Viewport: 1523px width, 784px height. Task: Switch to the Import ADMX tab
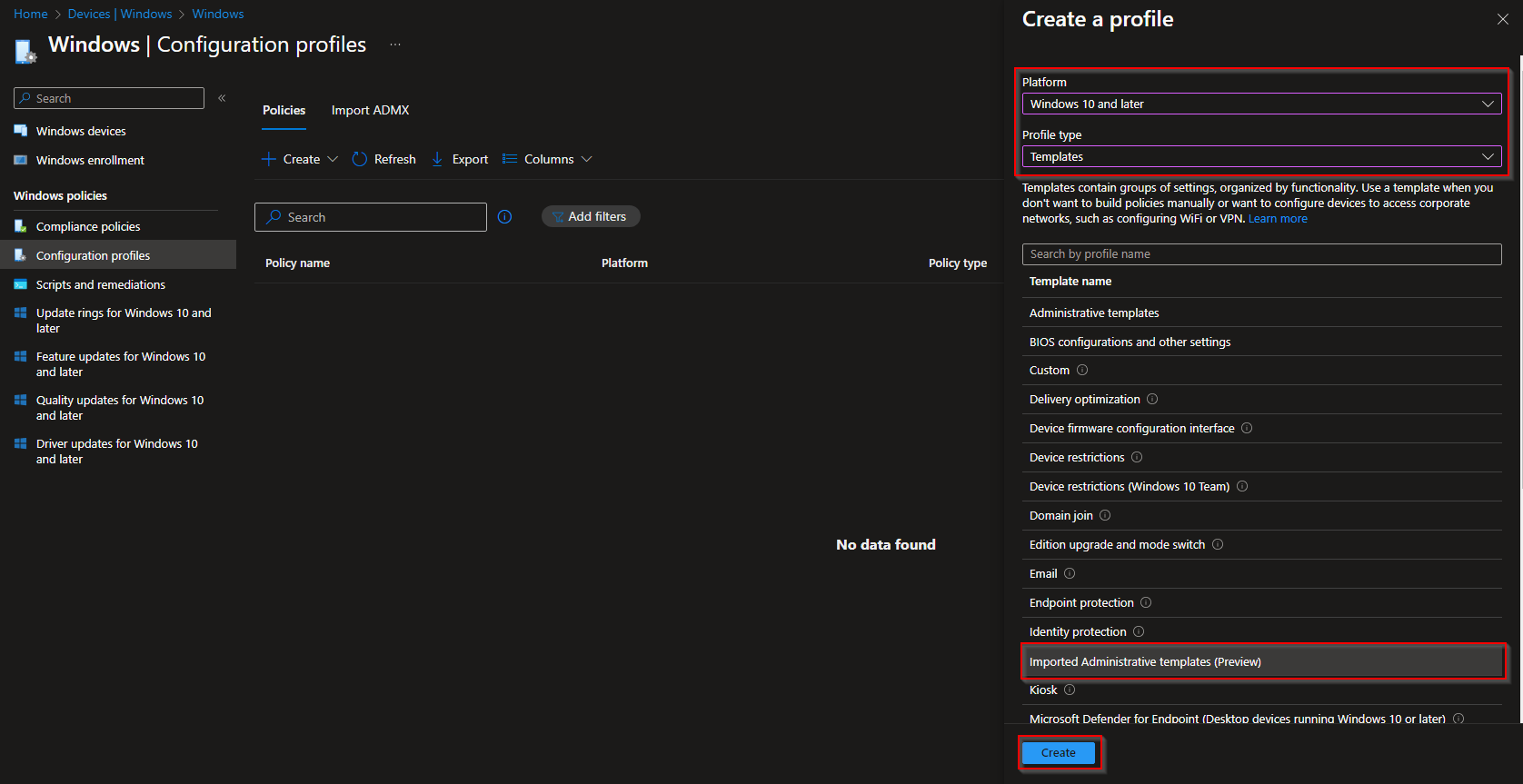[x=370, y=110]
